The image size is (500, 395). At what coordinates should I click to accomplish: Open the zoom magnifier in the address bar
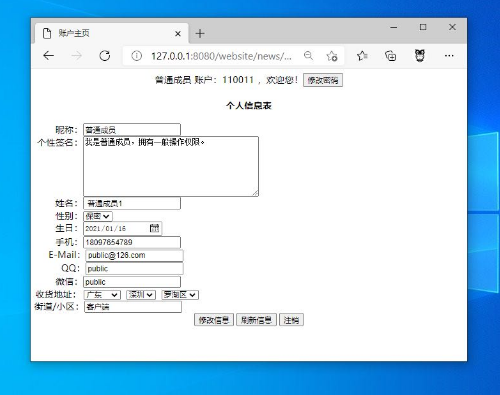point(308,56)
